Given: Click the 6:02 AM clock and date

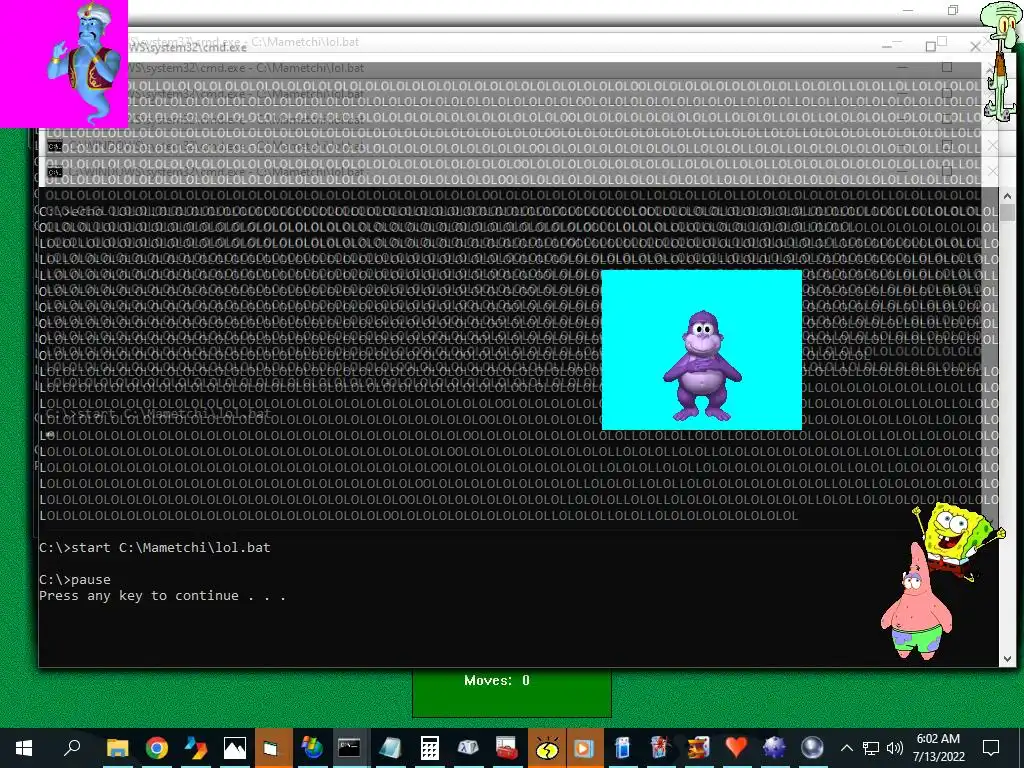Looking at the screenshot, I should pyautogui.click(x=938, y=748).
